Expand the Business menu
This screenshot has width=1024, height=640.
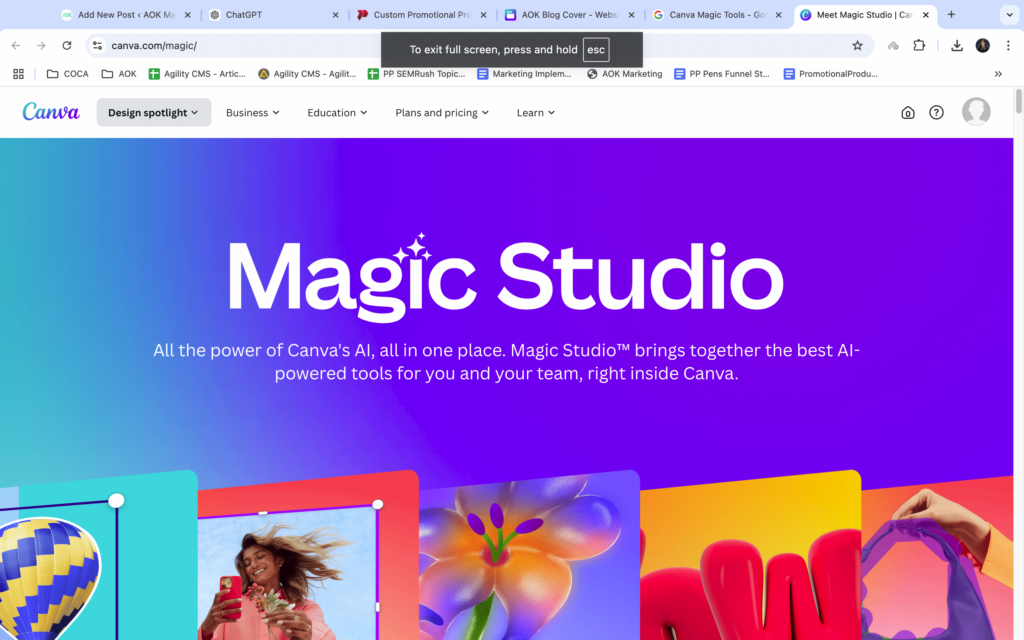pos(253,112)
